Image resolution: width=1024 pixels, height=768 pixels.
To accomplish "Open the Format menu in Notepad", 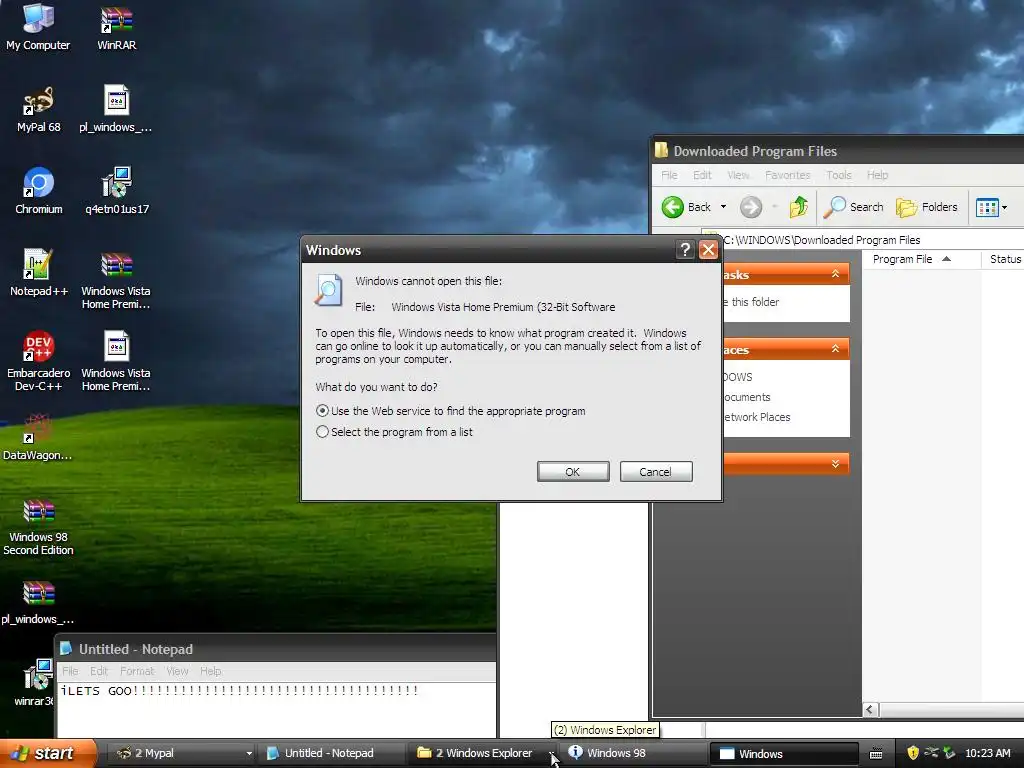I will pyautogui.click(x=136, y=671).
